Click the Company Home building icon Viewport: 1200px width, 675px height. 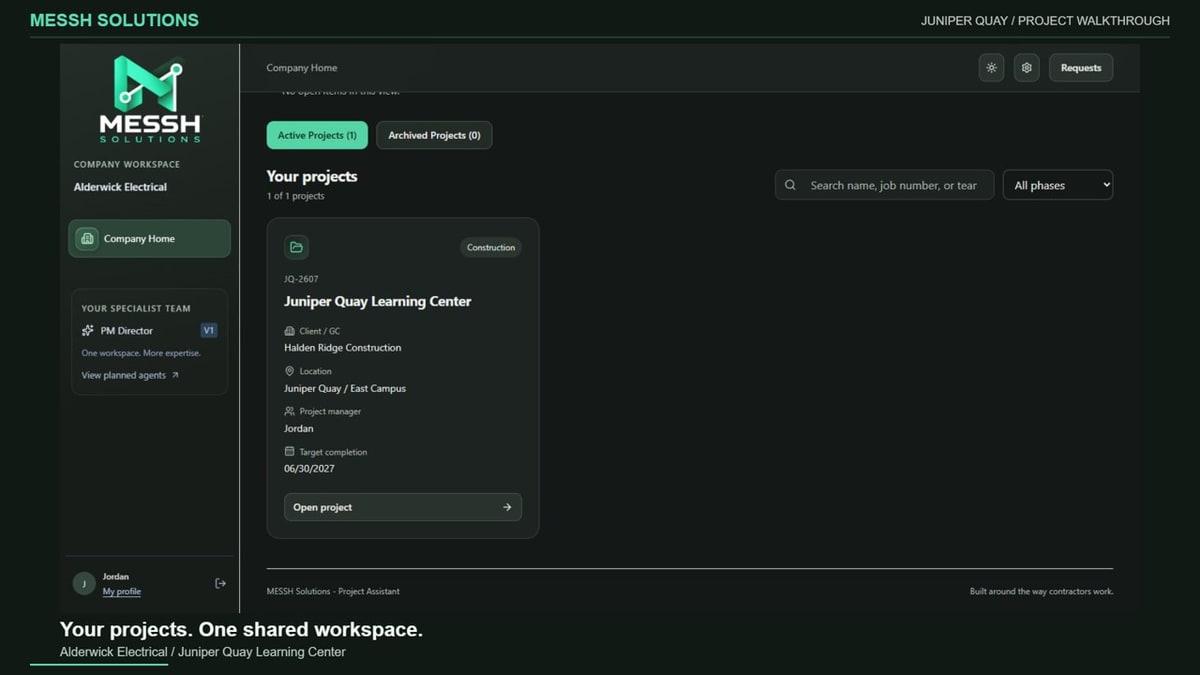coord(87,239)
